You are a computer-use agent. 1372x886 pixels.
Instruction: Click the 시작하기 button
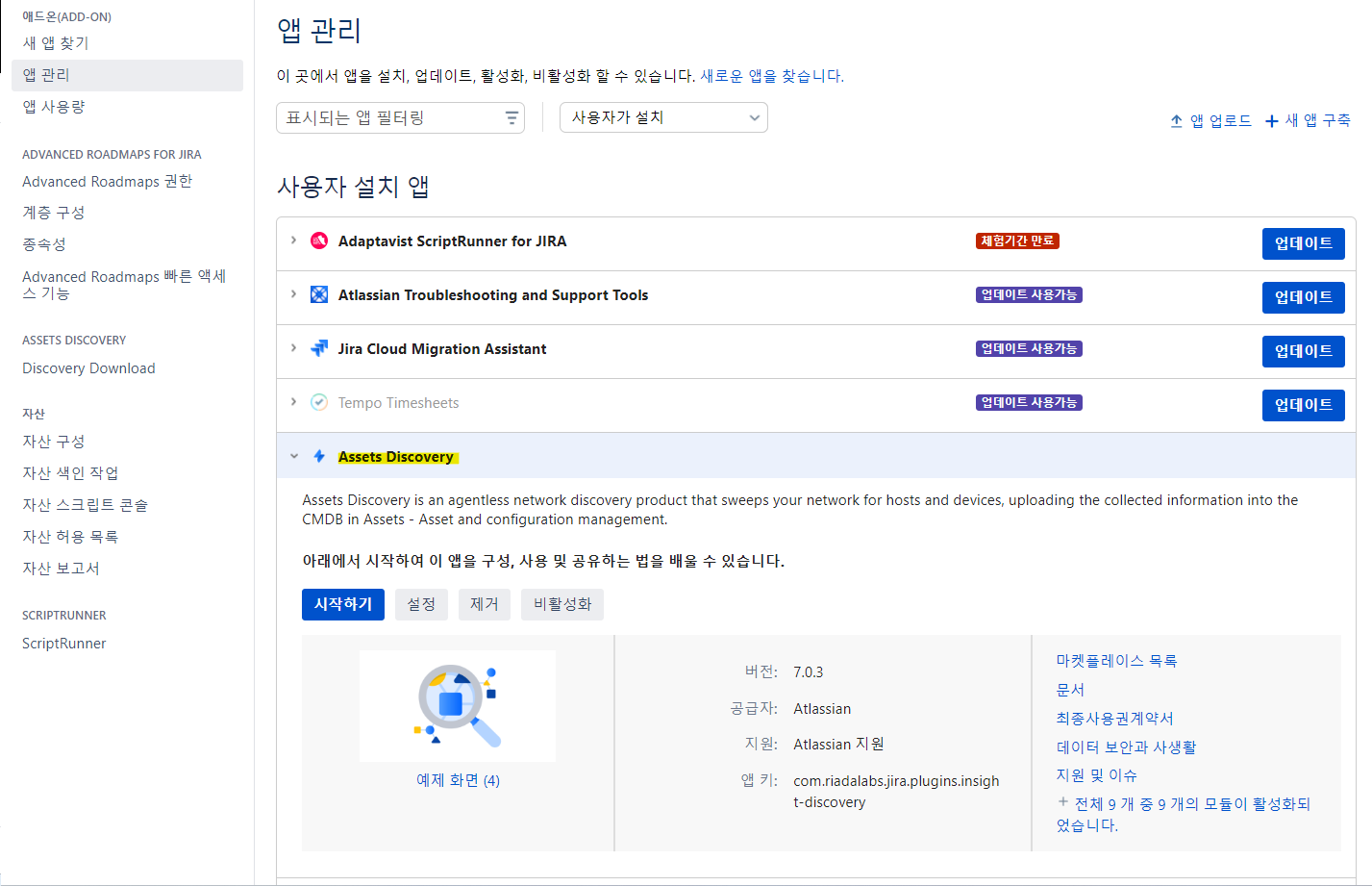click(343, 604)
